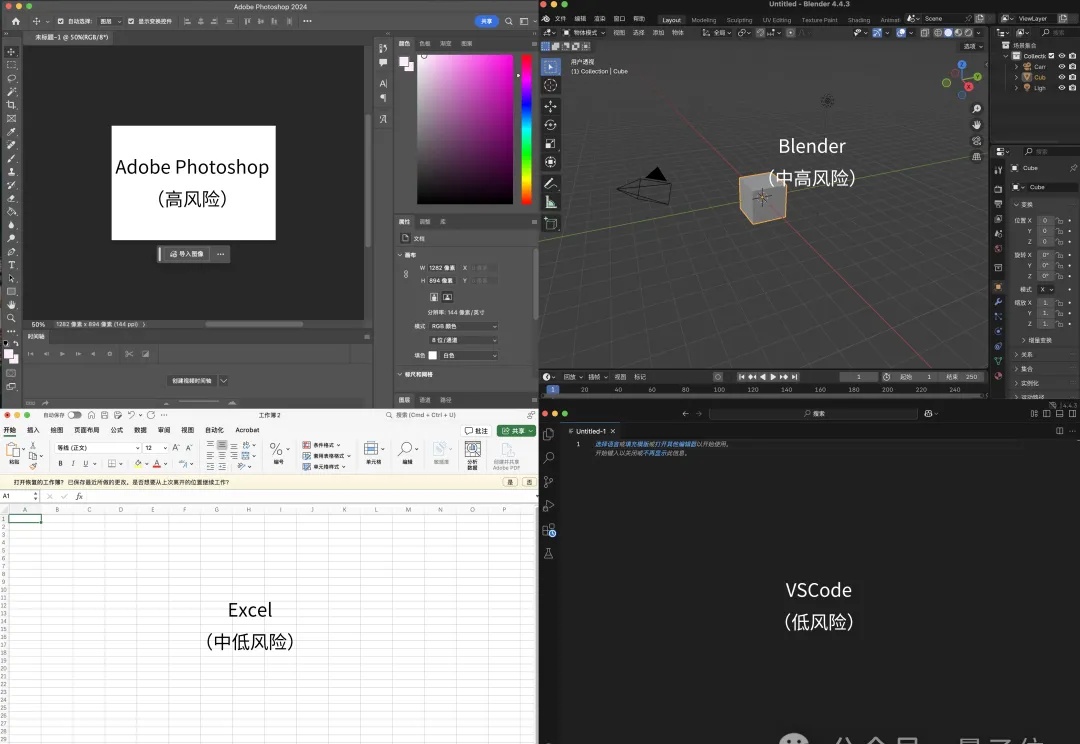Image resolution: width=1080 pixels, height=744 pixels.
Task: Open Photoshop 图层 auto-select dropdown
Action: pos(110,21)
